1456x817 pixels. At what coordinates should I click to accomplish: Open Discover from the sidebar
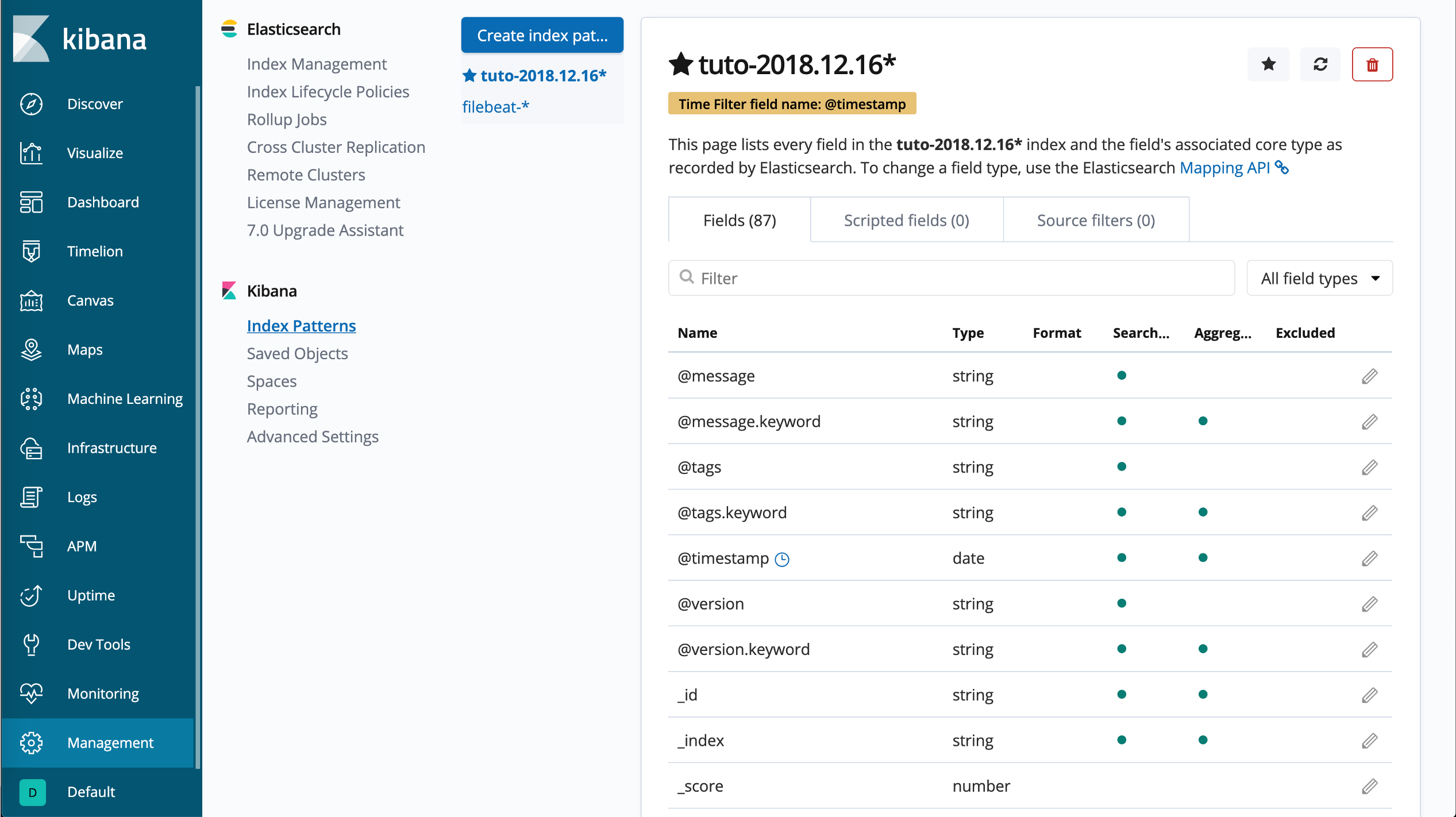94,104
